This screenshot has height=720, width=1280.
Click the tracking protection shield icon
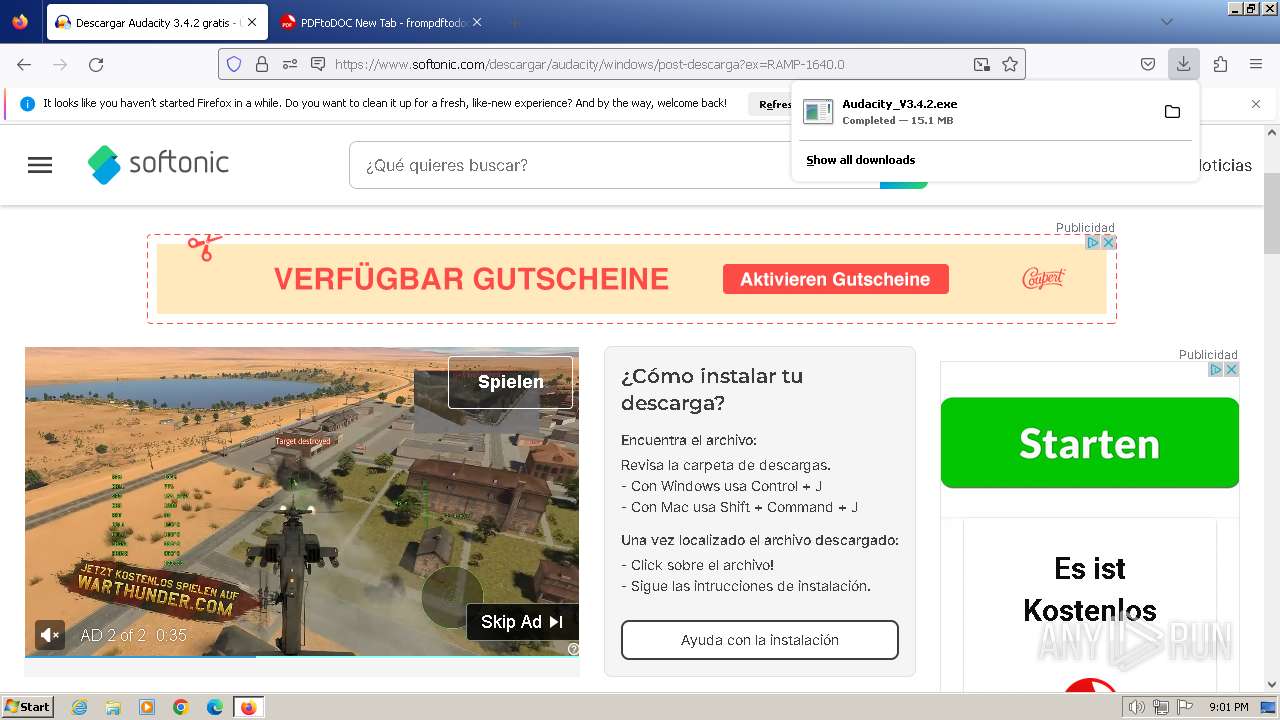(234, 64)
